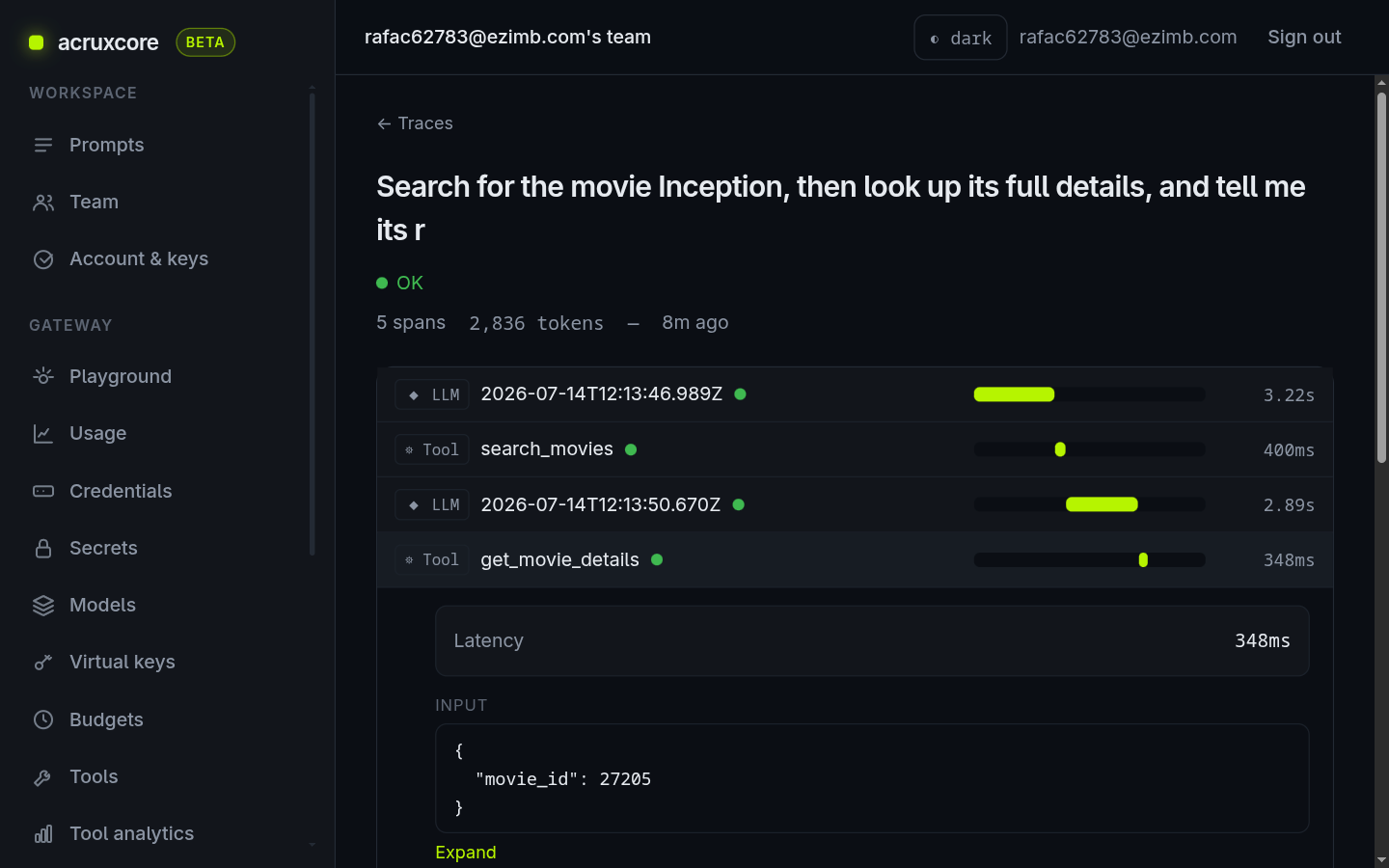The width and height of the screenshot is (1389, 868).
Task: Click the Budgets clock icon
Action: [43, 719]
